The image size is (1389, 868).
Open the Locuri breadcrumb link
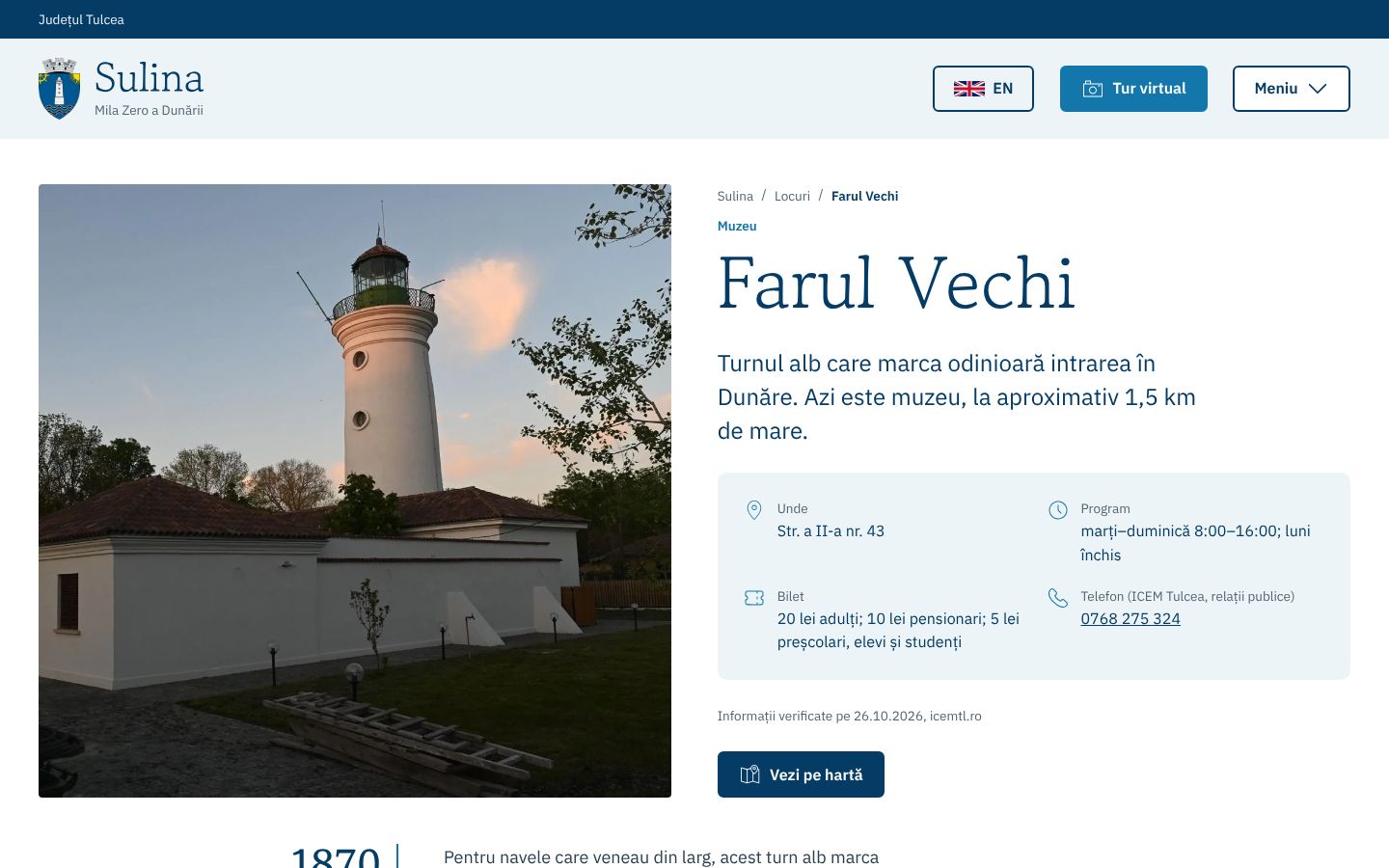(x=792, y=196)
